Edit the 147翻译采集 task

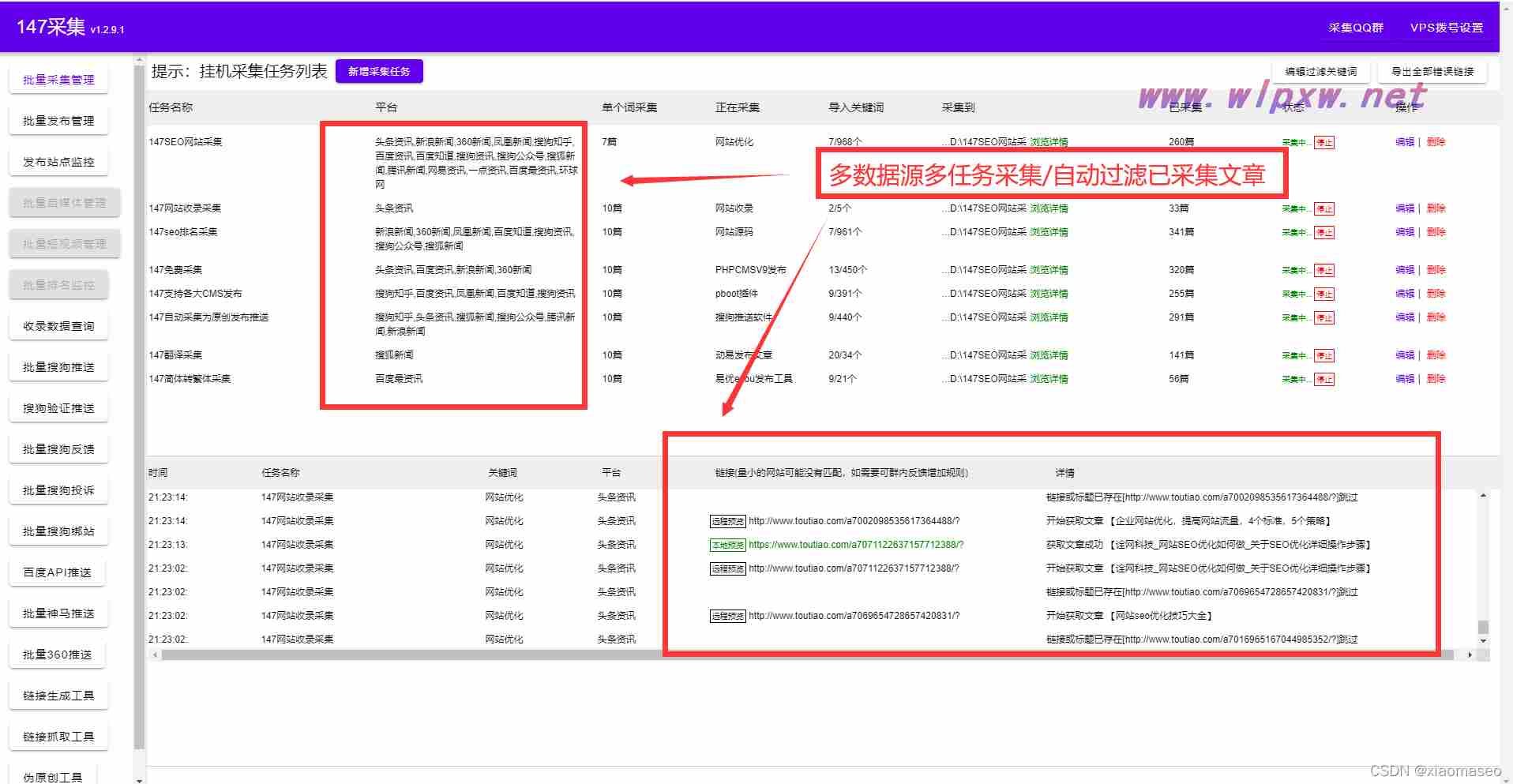(1405, 355)
